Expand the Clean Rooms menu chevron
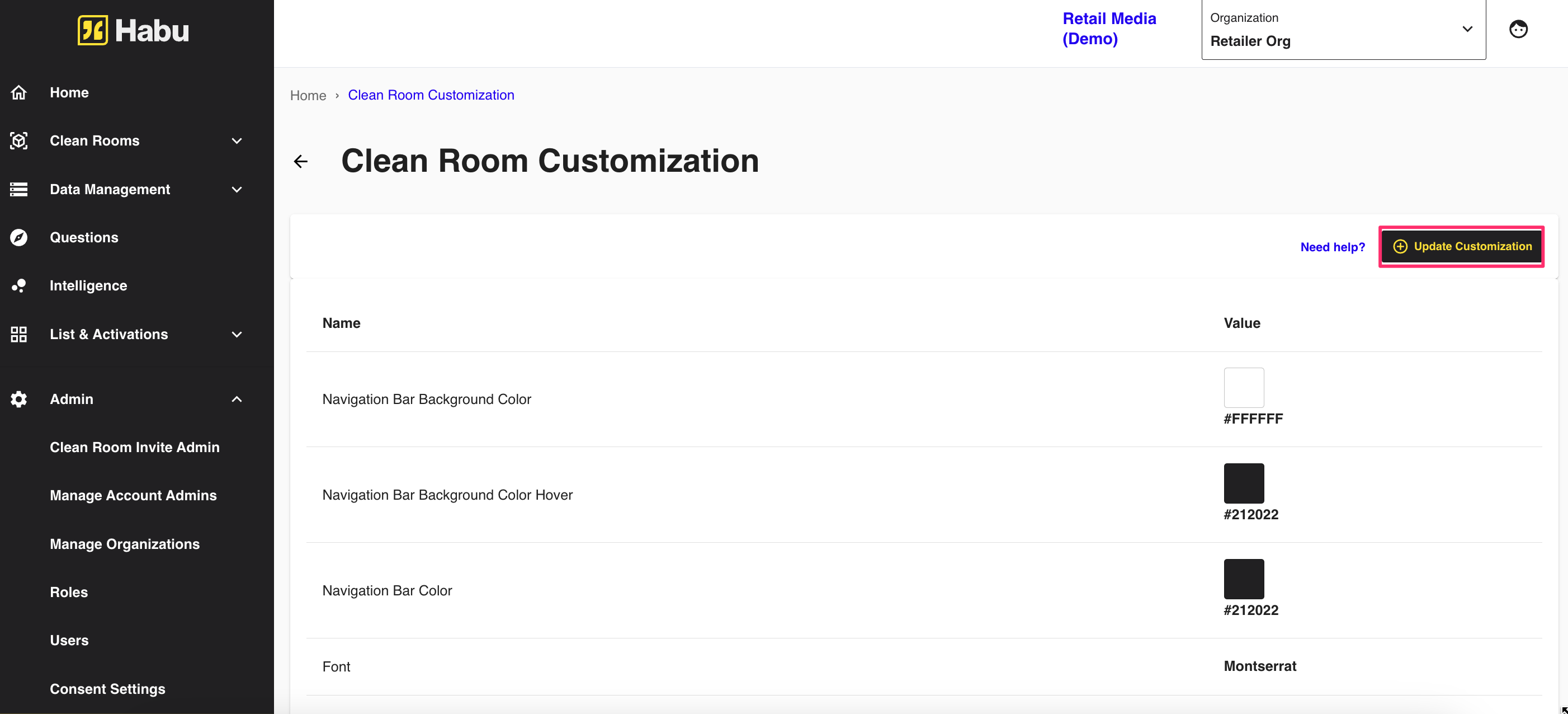1568x714 pixels. point(237,140)
